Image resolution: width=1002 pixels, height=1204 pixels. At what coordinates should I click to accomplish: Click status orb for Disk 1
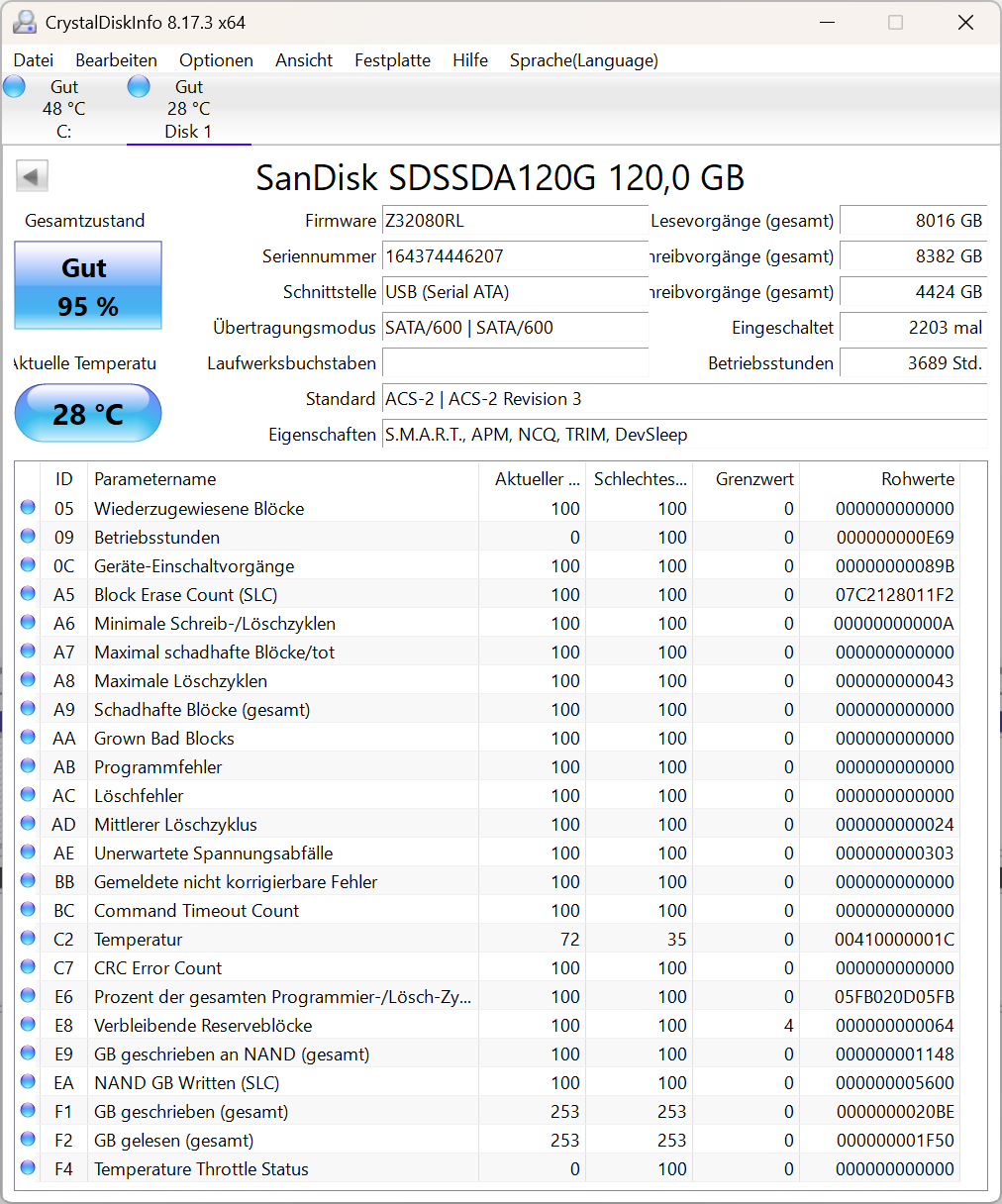(139, 87)
